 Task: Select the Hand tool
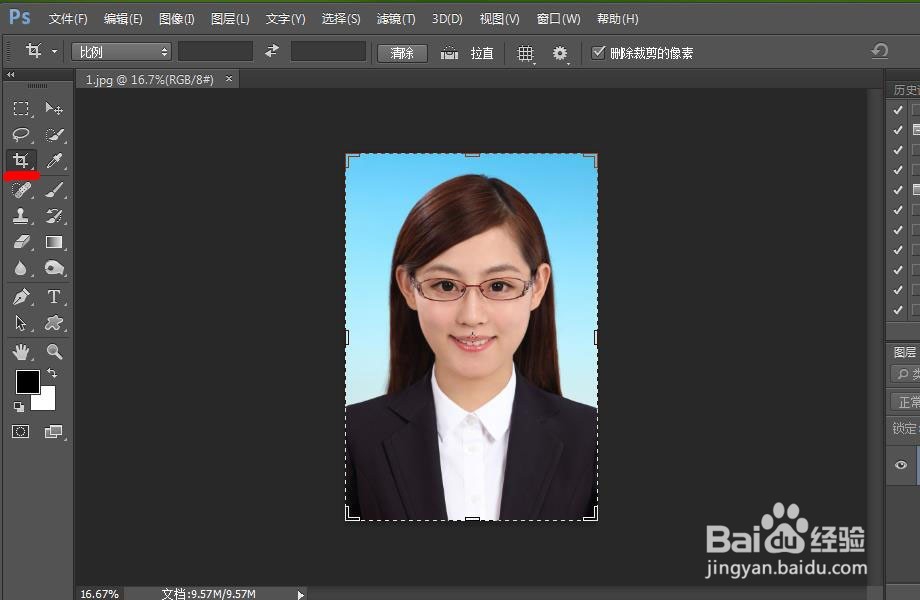pos(20,352)
